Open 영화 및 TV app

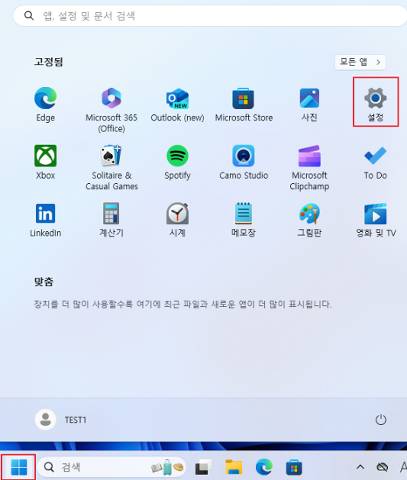[376, 220]
